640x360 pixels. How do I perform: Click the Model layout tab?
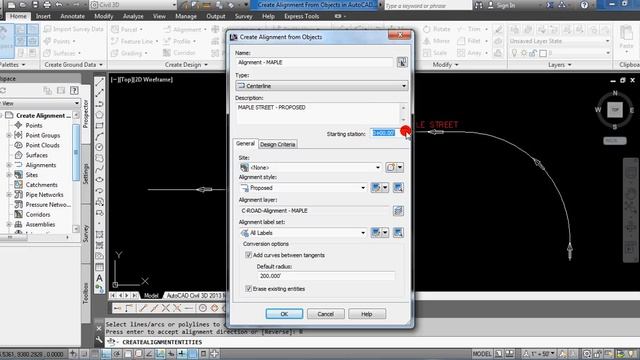pyautogui.click(x=151, y=296)
